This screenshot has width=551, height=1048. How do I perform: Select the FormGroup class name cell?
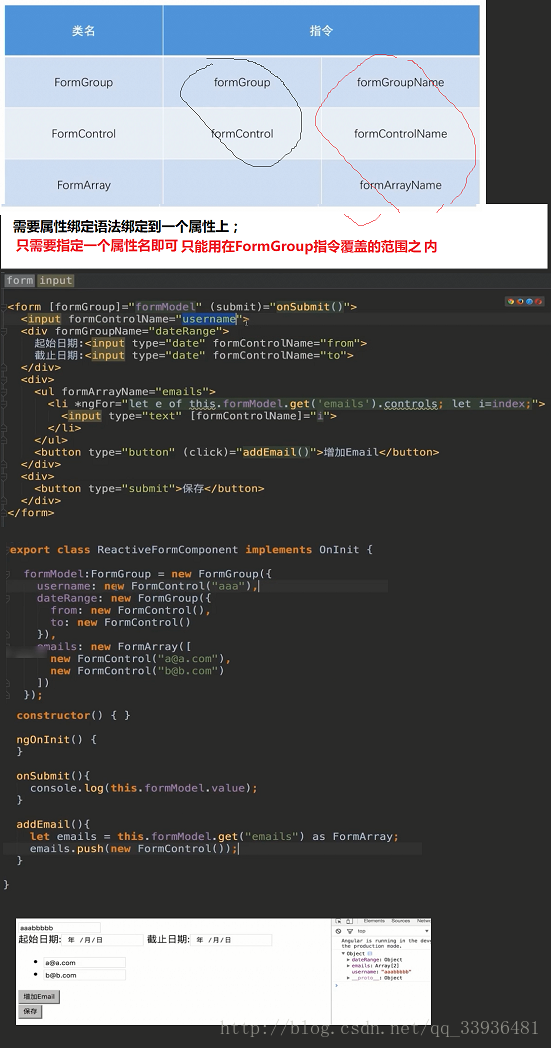pos(84,82)
